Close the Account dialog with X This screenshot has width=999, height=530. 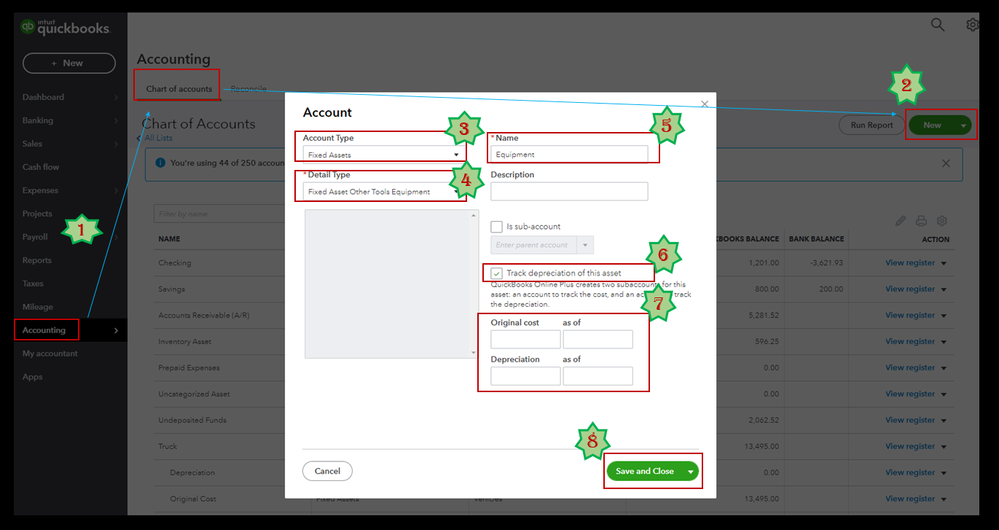point(704,104)
